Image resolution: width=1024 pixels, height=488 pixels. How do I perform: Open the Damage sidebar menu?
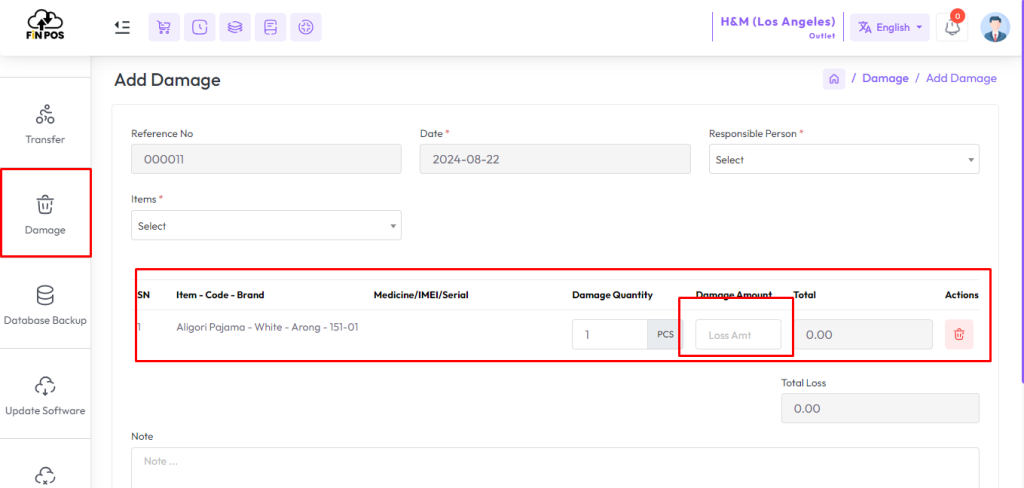pos(45,214)
